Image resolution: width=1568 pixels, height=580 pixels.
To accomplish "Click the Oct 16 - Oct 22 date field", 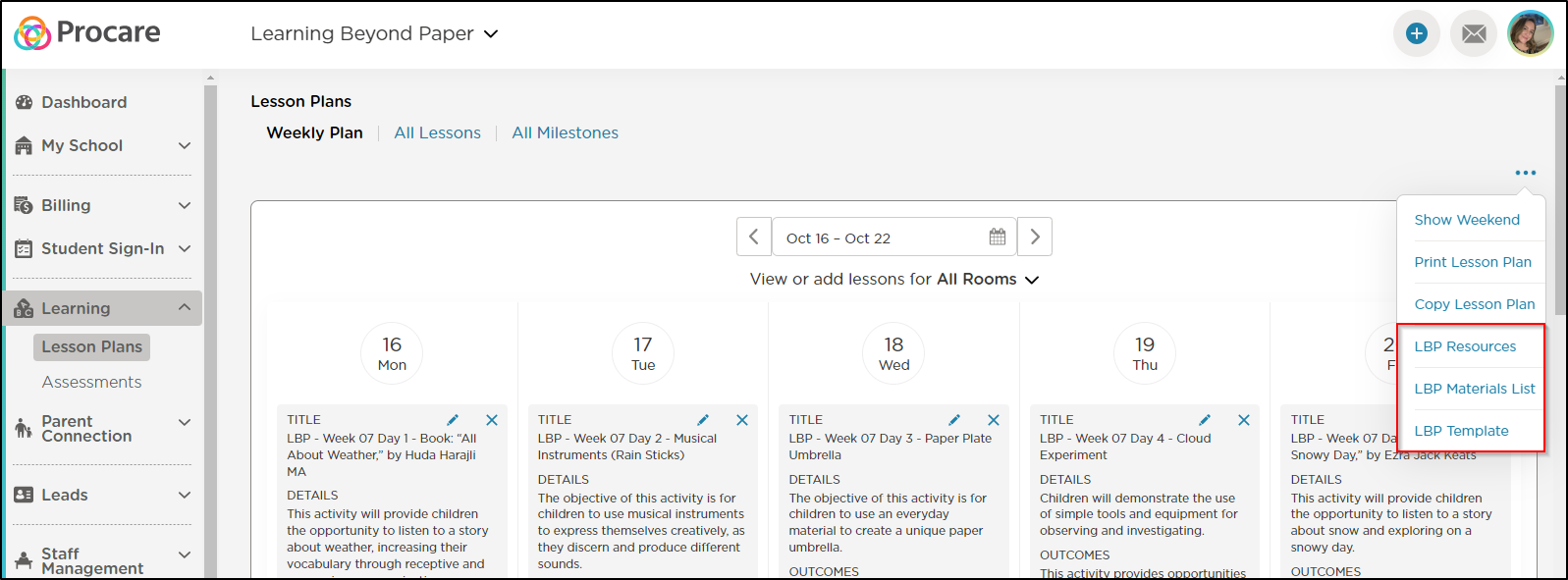I will click(894, 237).
